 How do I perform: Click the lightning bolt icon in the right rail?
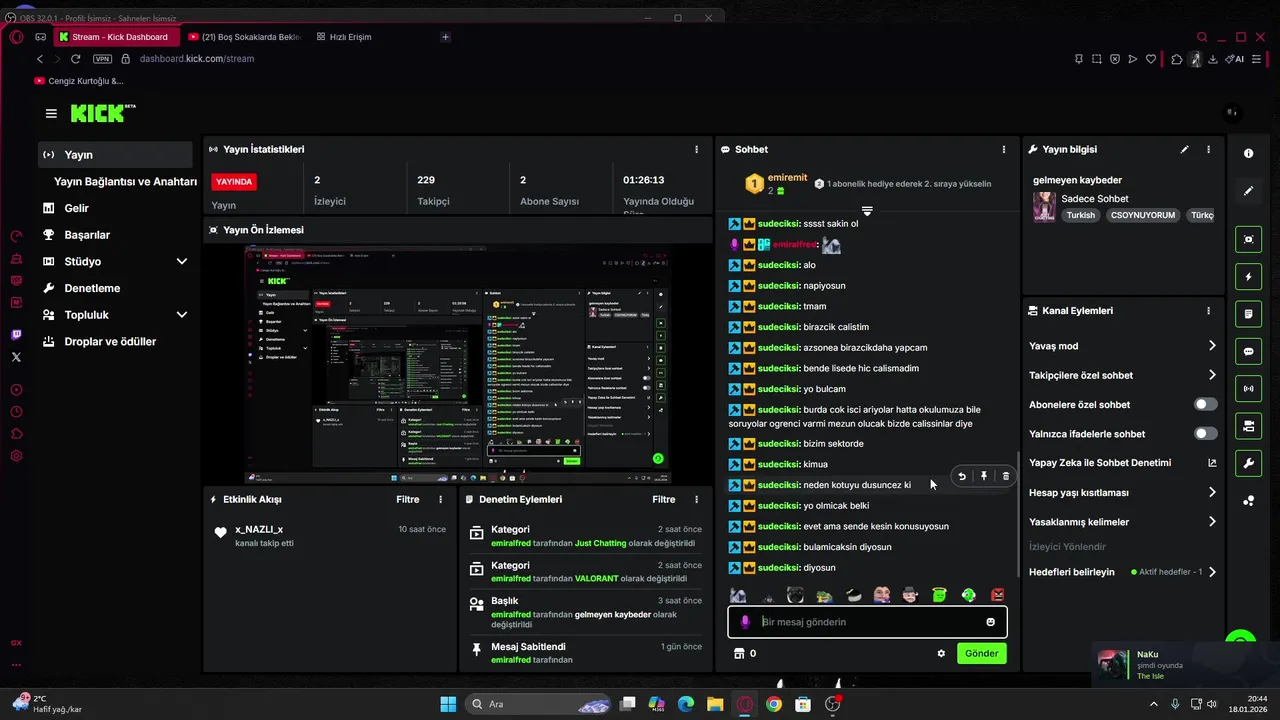point(1248,277)
